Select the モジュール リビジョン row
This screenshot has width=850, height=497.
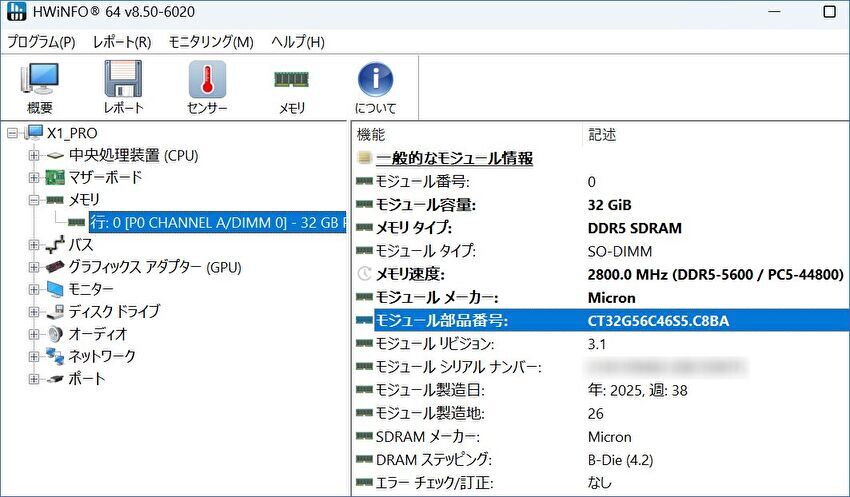(x=602, y=344)
